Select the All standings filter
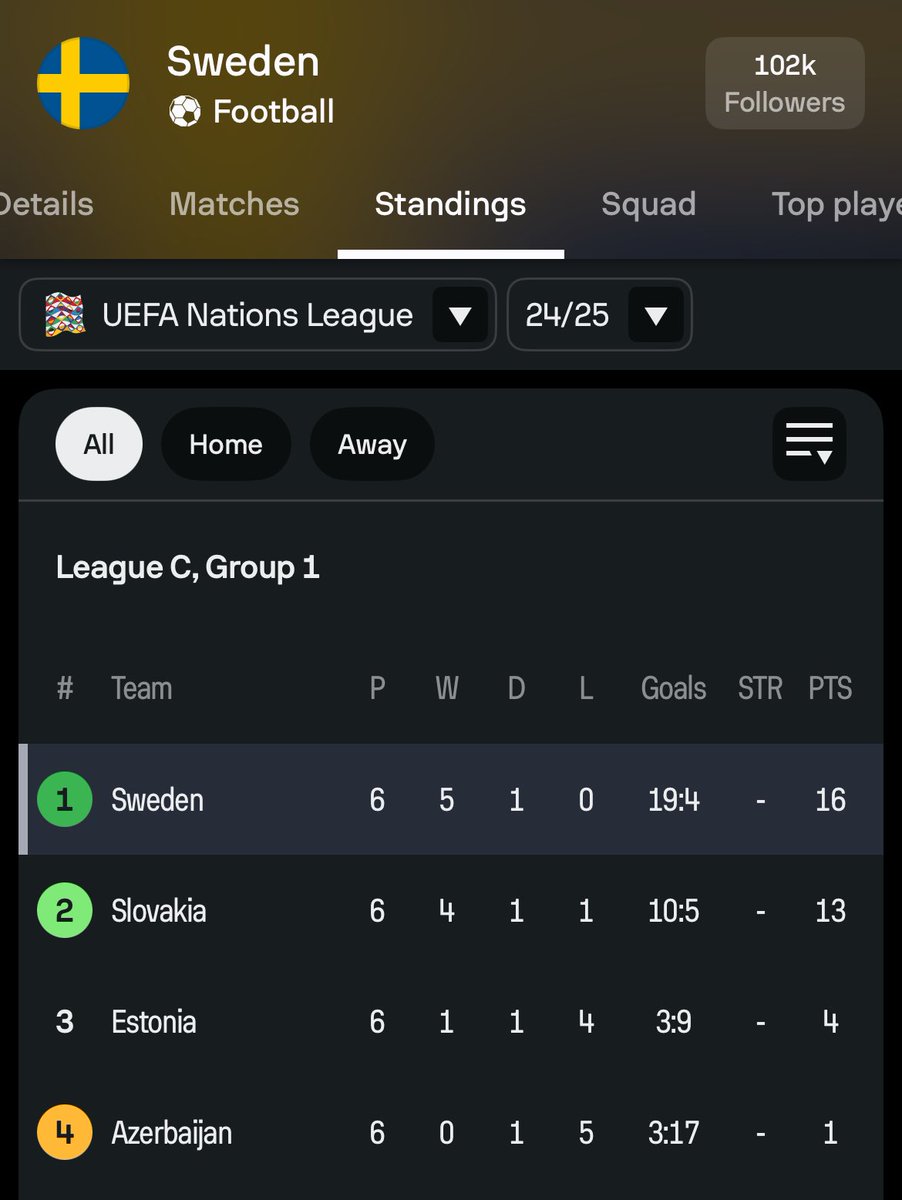The width and height of the screenshot is (902, 1200). click(99, 444)
